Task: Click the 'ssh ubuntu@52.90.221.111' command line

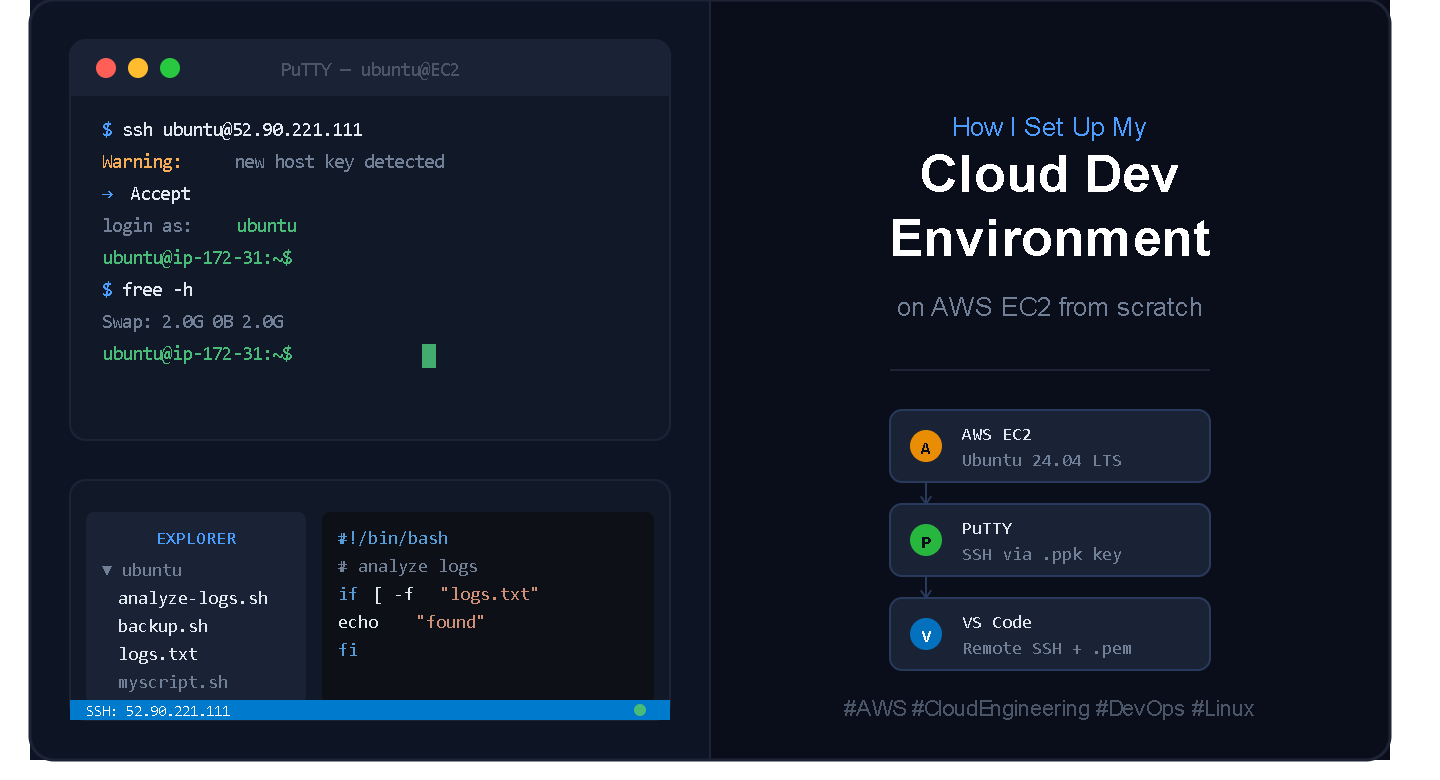Action: (232, 130)
